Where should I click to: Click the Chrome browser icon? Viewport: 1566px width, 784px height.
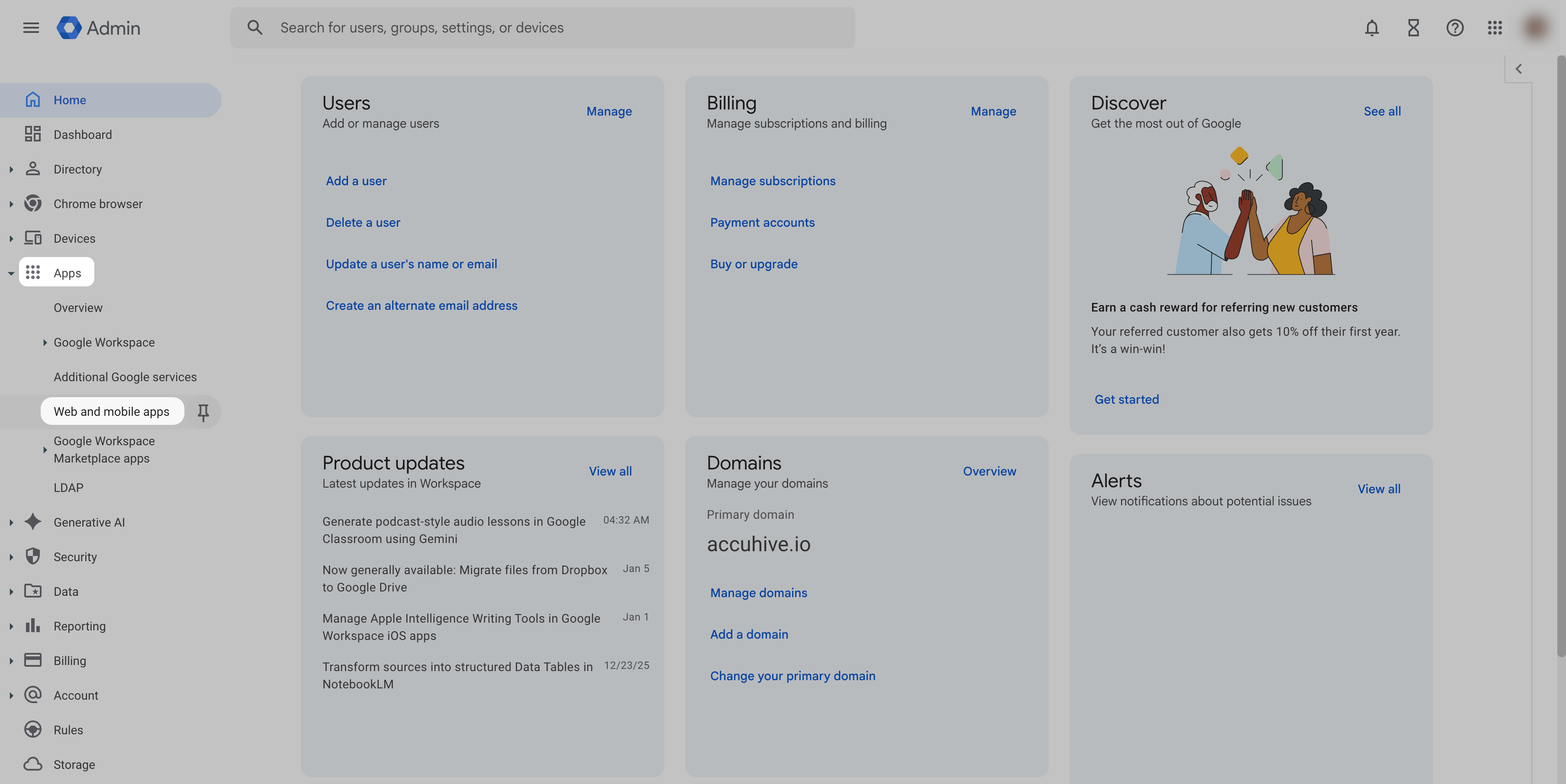pyautogui.click(x=33, y=204)
